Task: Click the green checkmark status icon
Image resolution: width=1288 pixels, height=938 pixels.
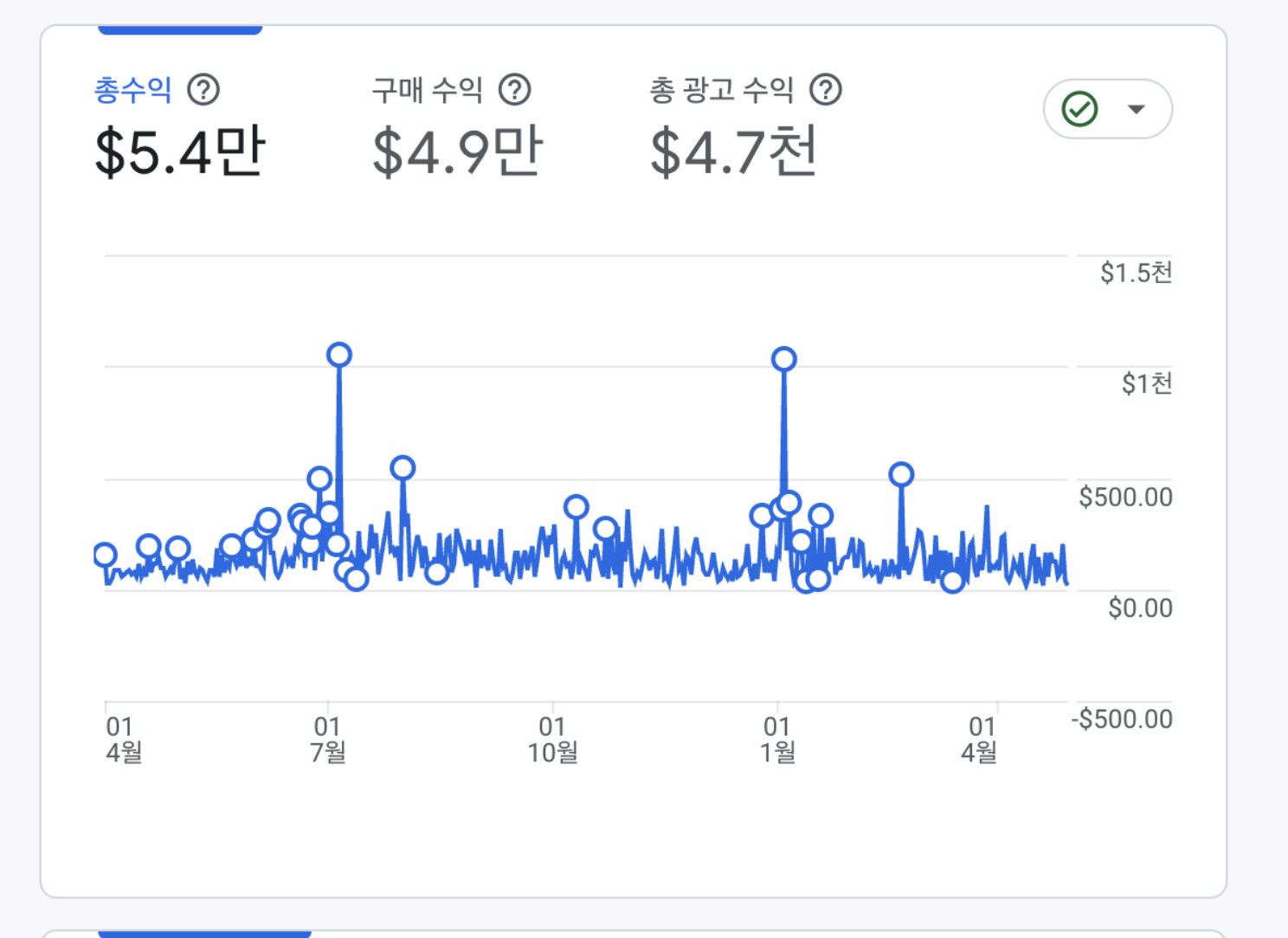Action: click(x=1079, y=109)
